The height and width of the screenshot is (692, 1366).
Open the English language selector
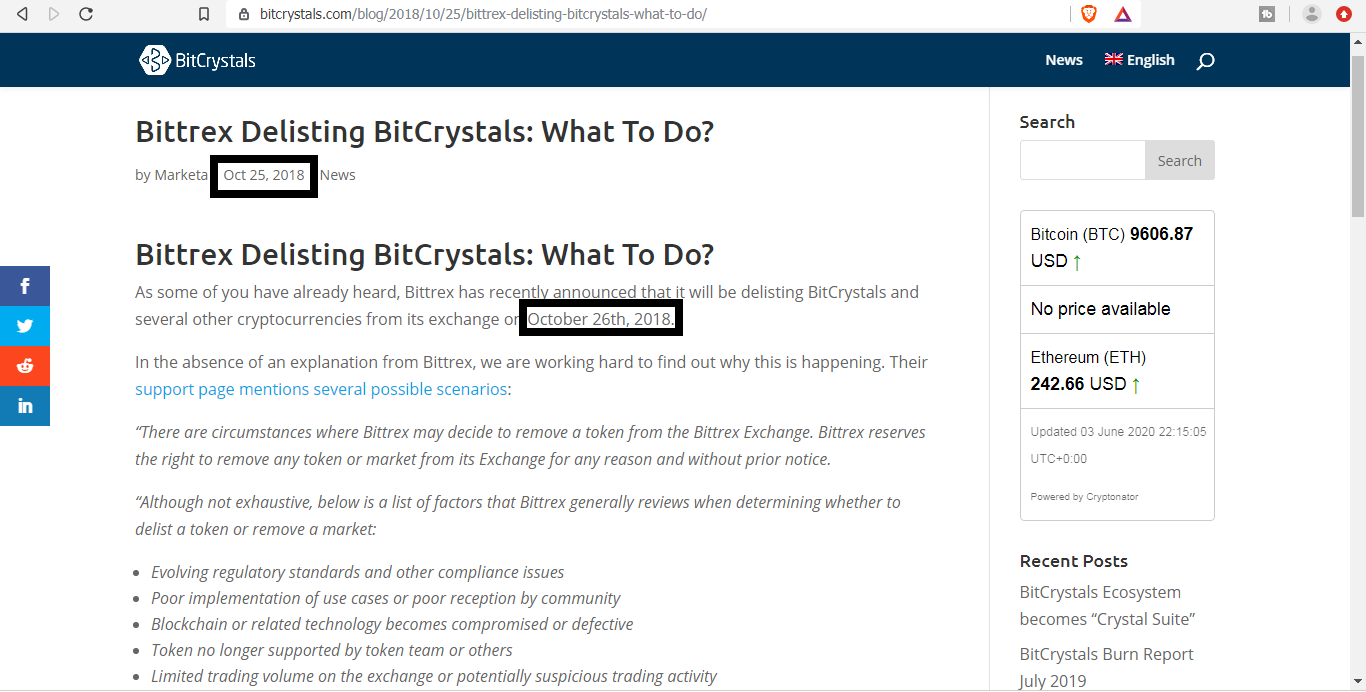[1139, 60]
